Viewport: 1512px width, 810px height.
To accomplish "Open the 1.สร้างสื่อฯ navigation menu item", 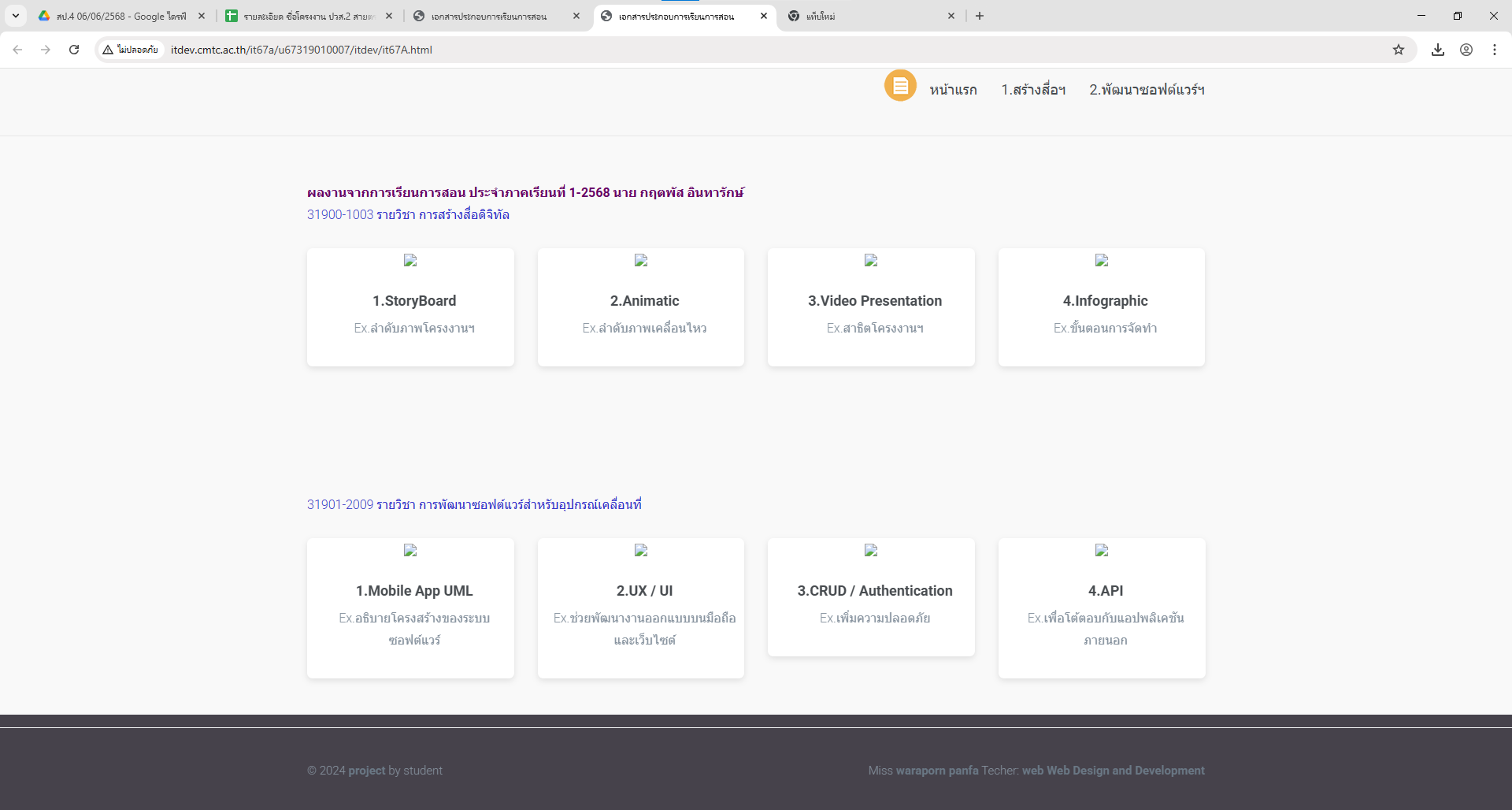I will click(1032, 90).
